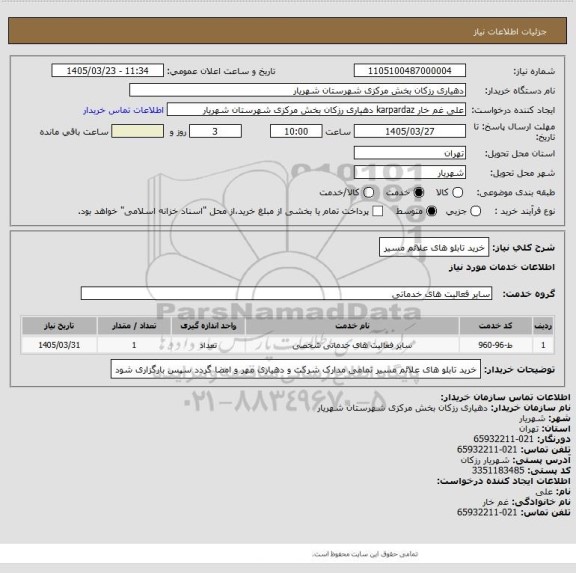Click the تاریخ نیاز column header
The width and height of the screenshot is (576, 573).
pyautogui.click(x=59, y=326)
